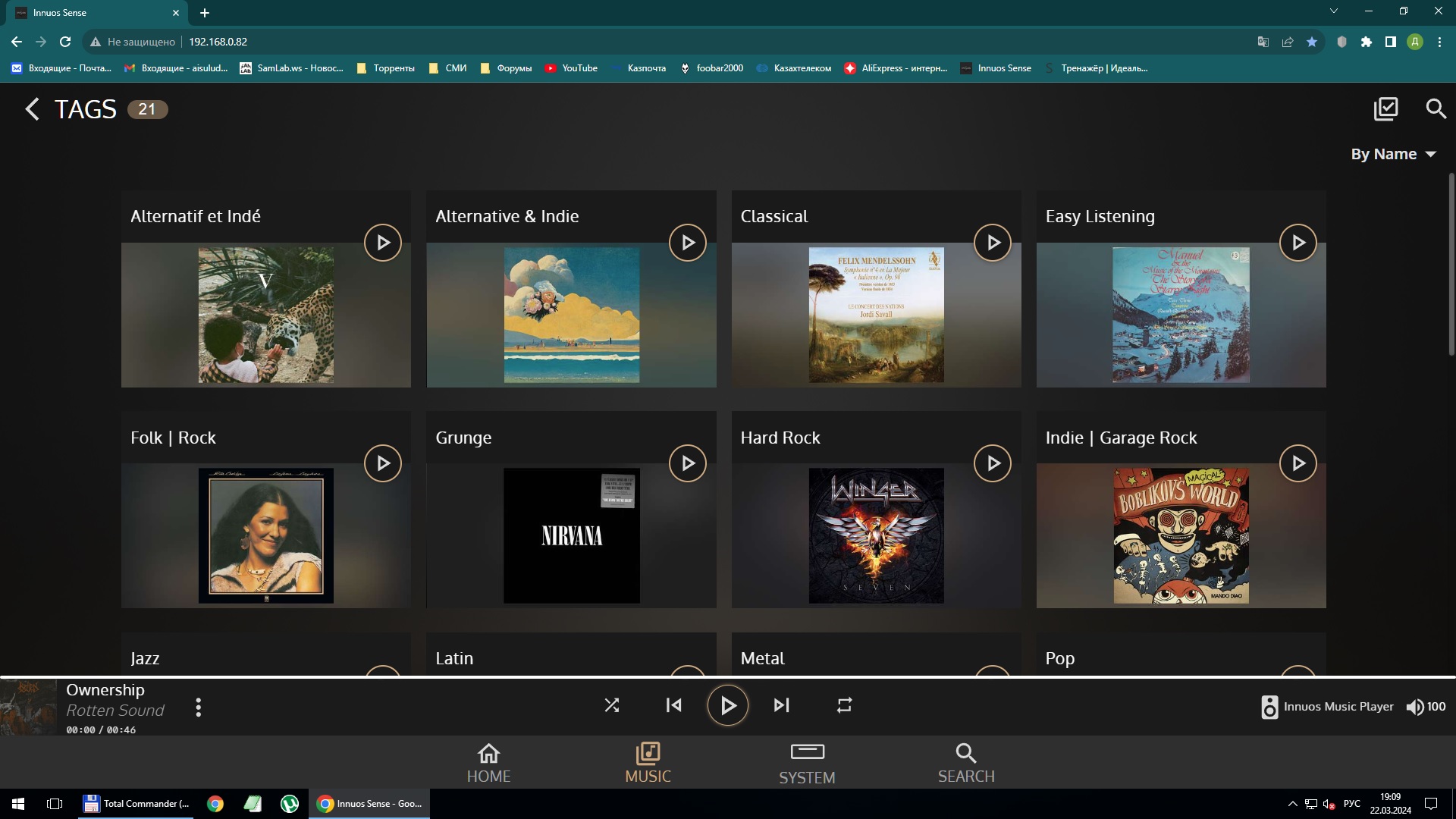
Task: Go back using the Tags back arrow
Action: 31,109
